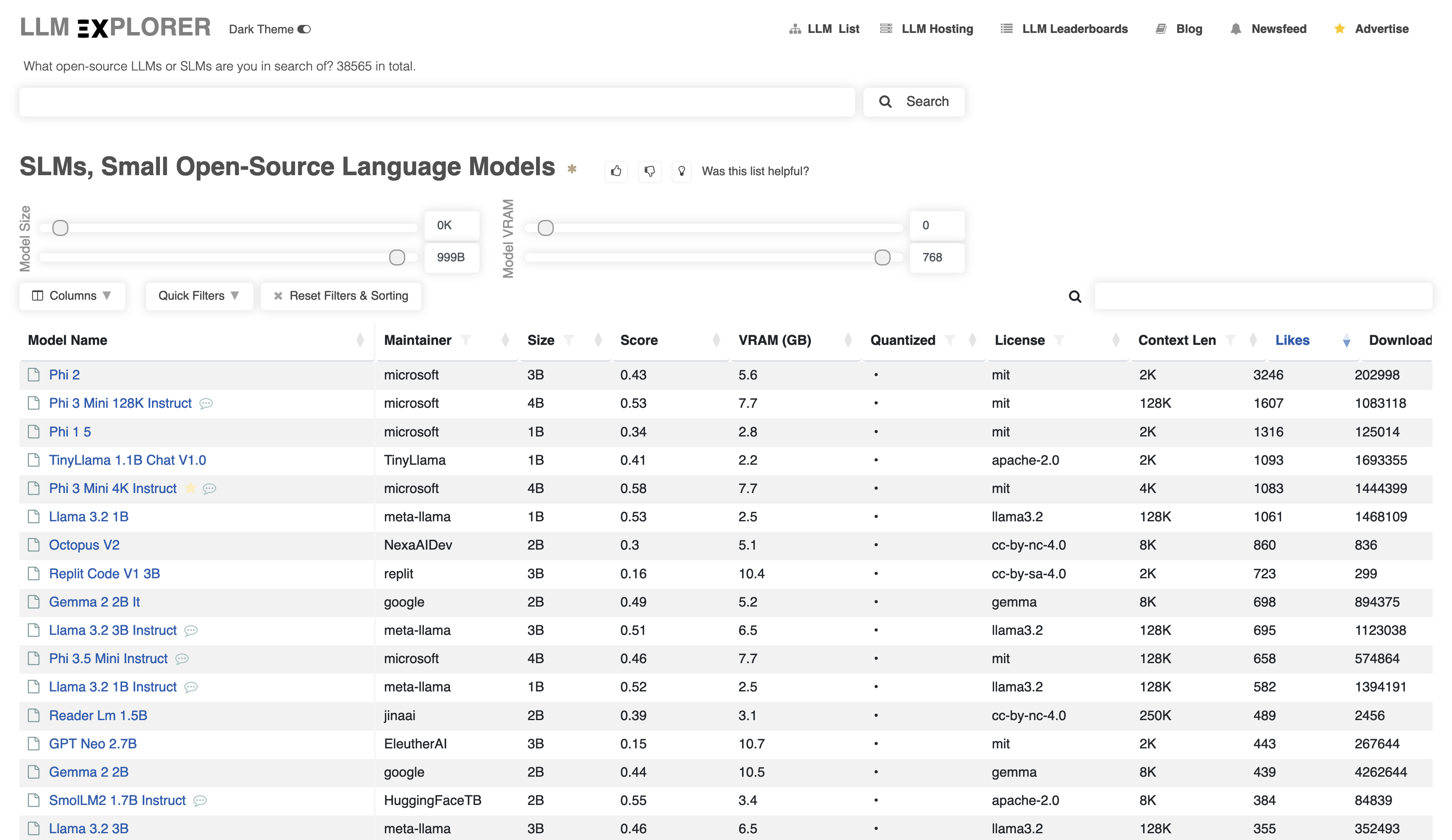Image resolution: width=1452 pixels, height=840 pixels.
Task: Click the License column filter funnel icon
Action: (1059, 341)
